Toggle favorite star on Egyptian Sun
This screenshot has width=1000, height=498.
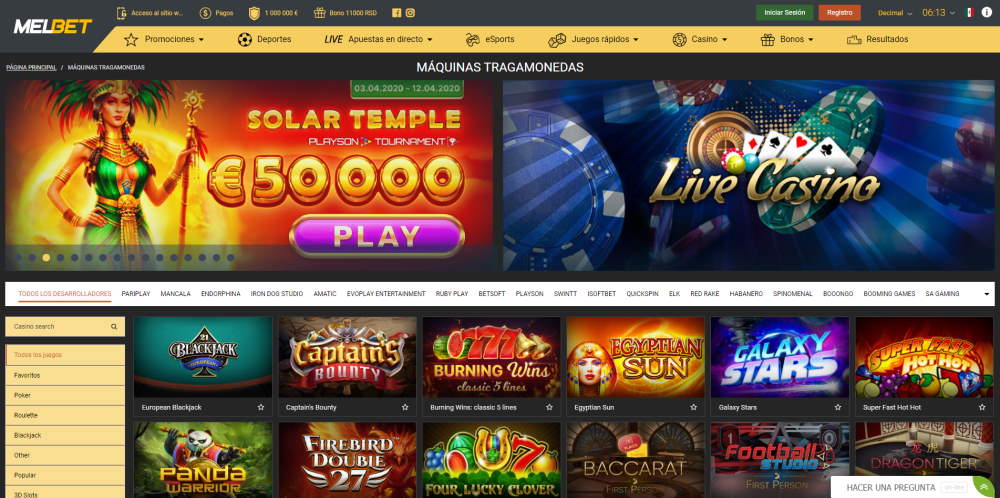693,407
